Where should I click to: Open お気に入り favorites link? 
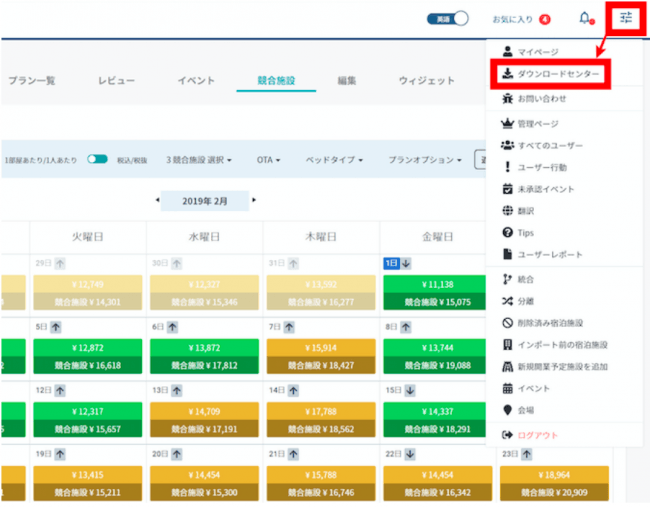tap(512, 19)
